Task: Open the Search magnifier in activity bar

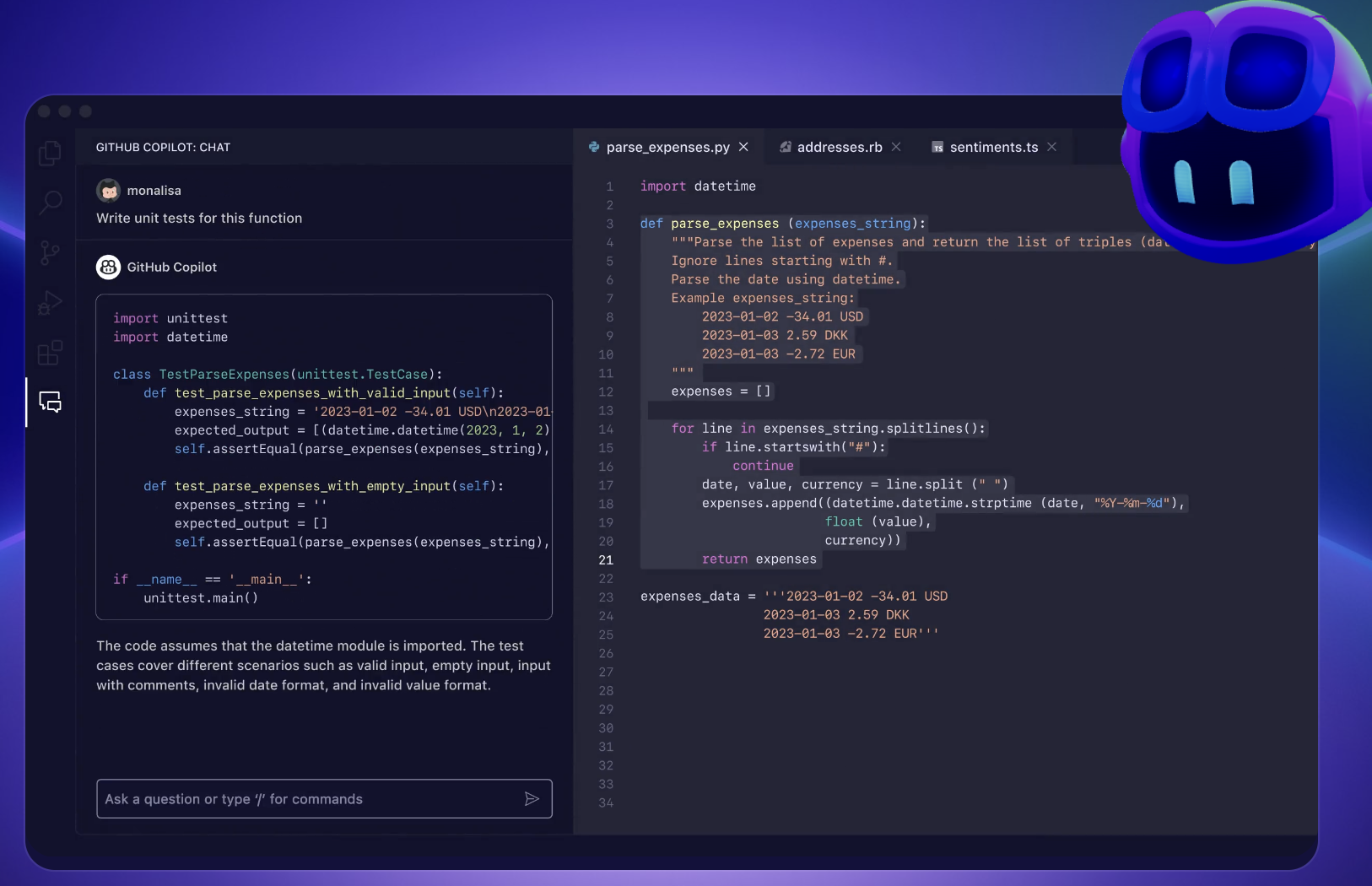Action: (x=50, y=203)
